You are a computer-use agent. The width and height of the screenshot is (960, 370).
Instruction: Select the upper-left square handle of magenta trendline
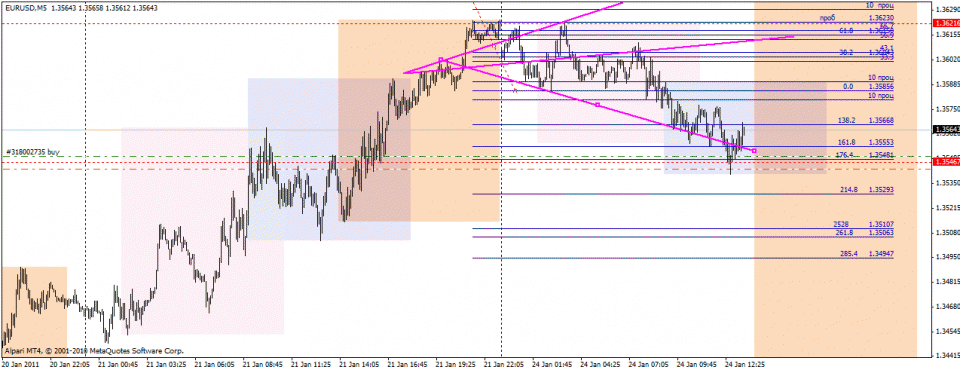coord(441,59)
